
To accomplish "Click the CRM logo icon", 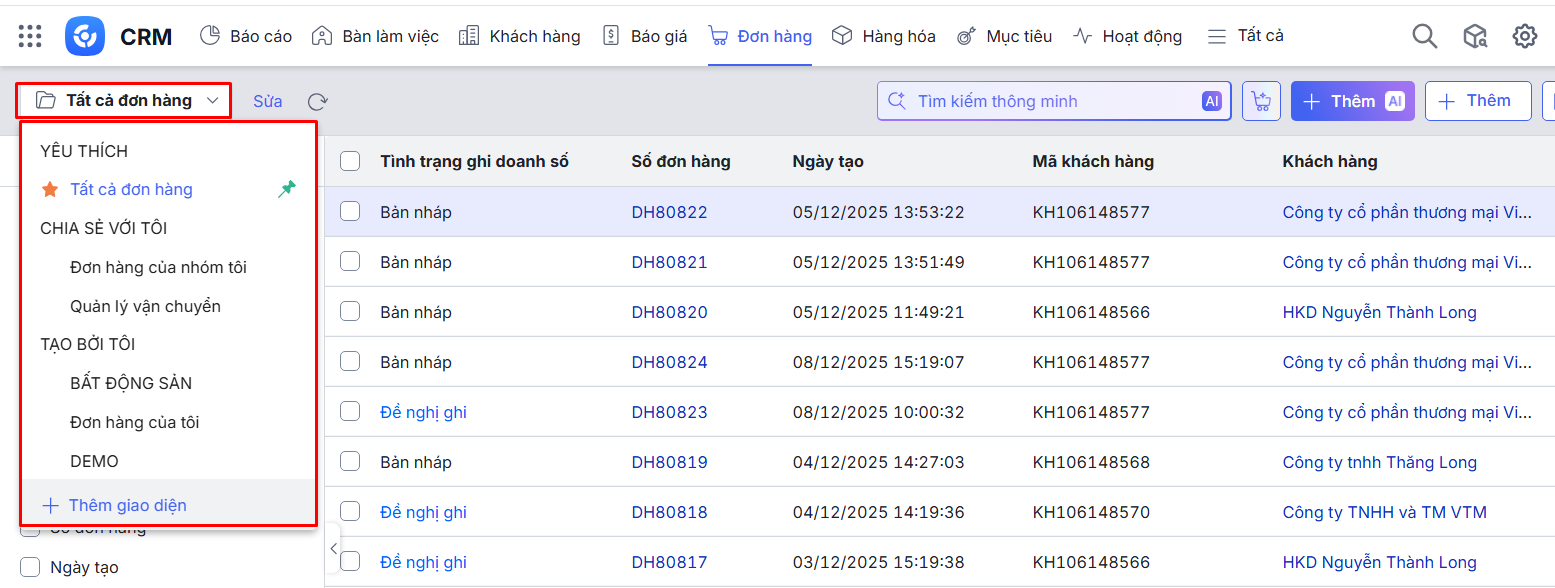I will [x=85, y=37].
